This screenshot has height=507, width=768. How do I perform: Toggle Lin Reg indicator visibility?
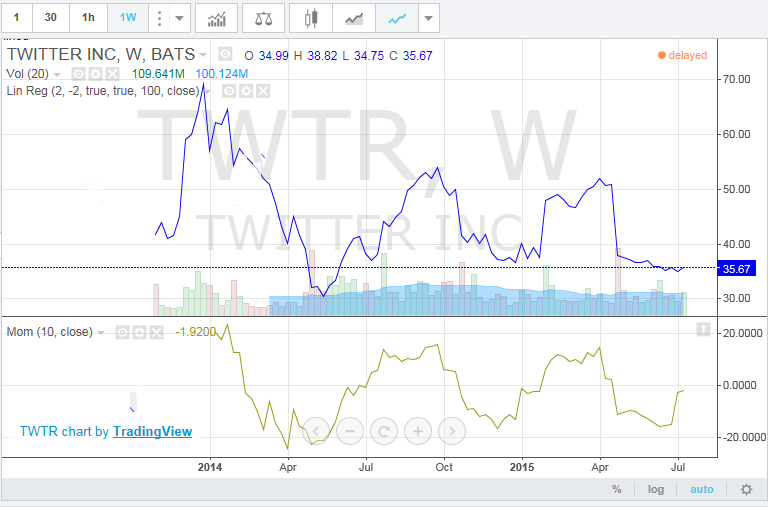[229, 91]
